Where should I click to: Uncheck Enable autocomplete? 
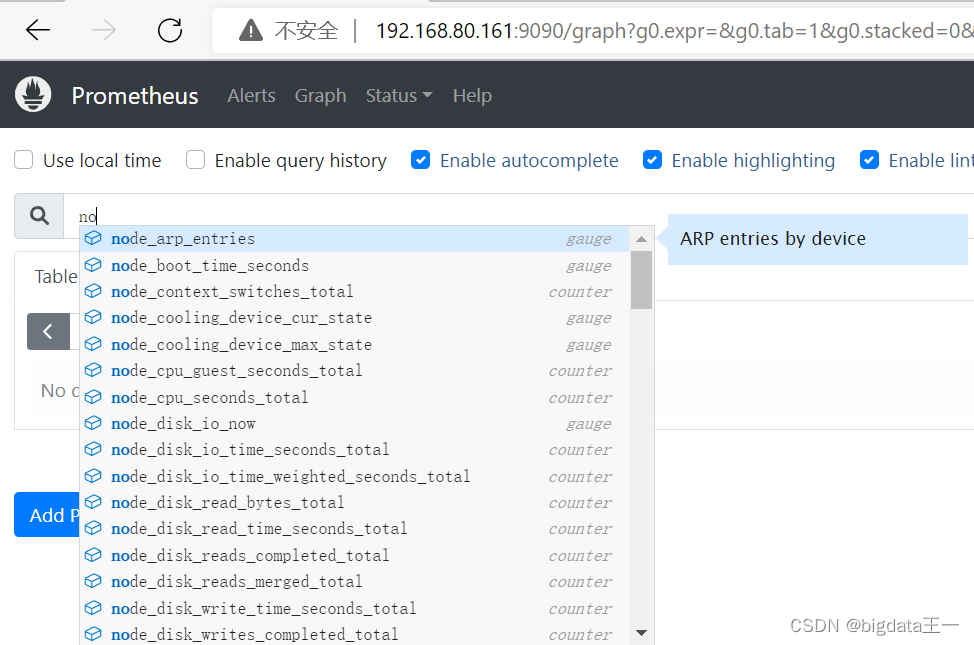pos(421,160)
